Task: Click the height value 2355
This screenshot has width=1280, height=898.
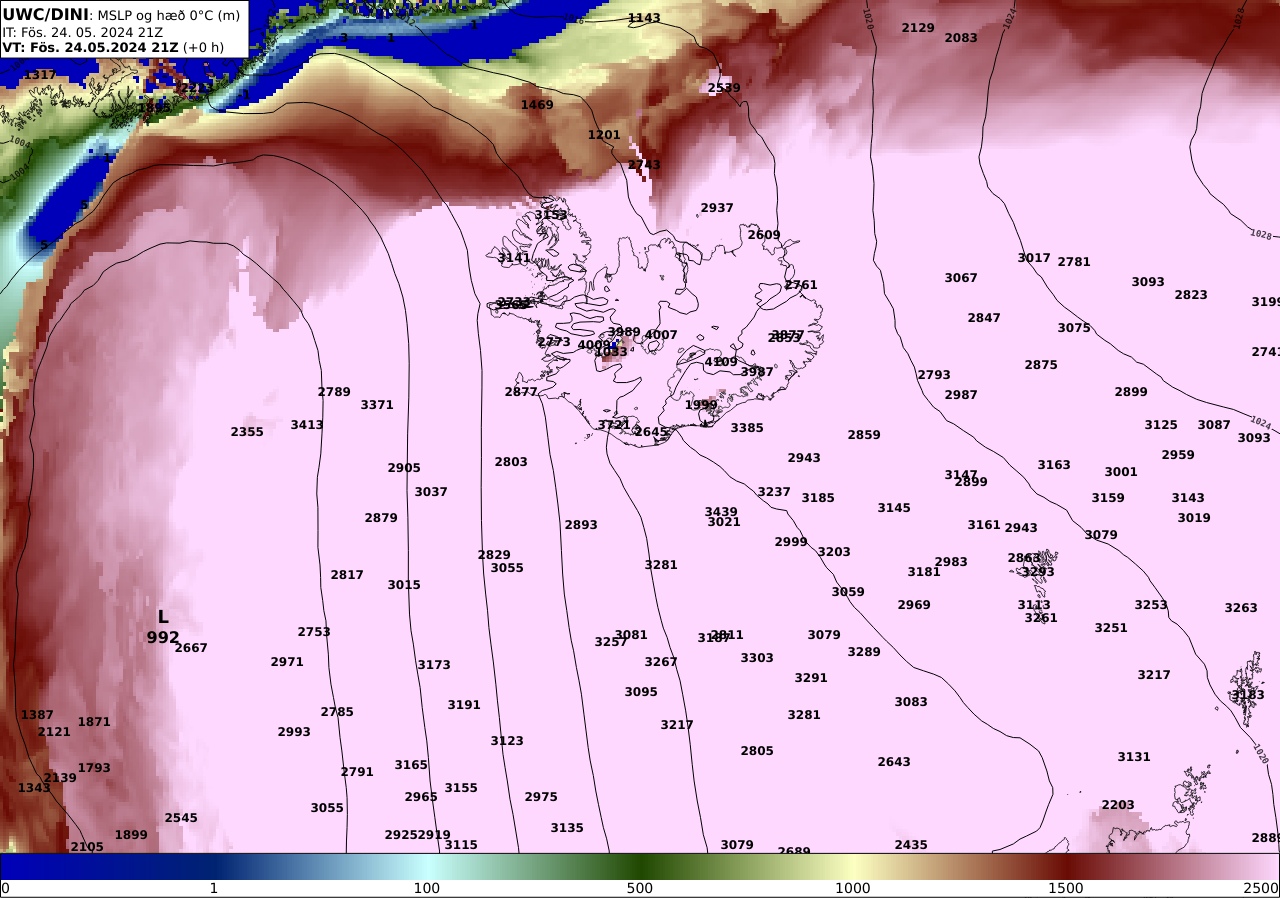Action: [x=247, y=432]
